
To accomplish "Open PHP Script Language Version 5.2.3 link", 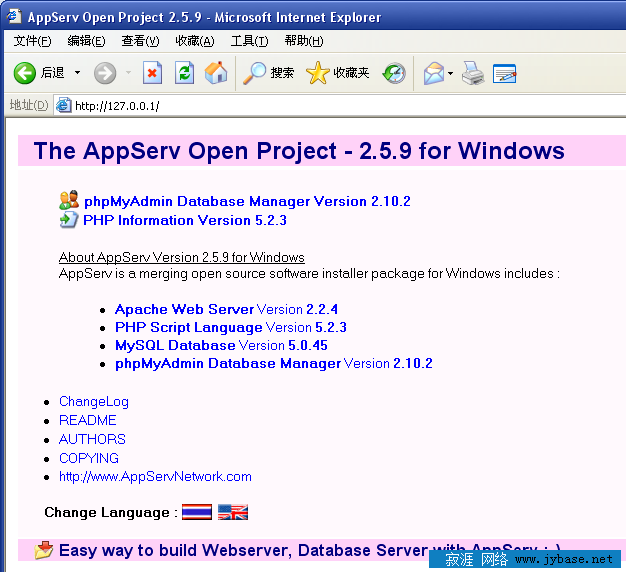I will pos(231,327).
